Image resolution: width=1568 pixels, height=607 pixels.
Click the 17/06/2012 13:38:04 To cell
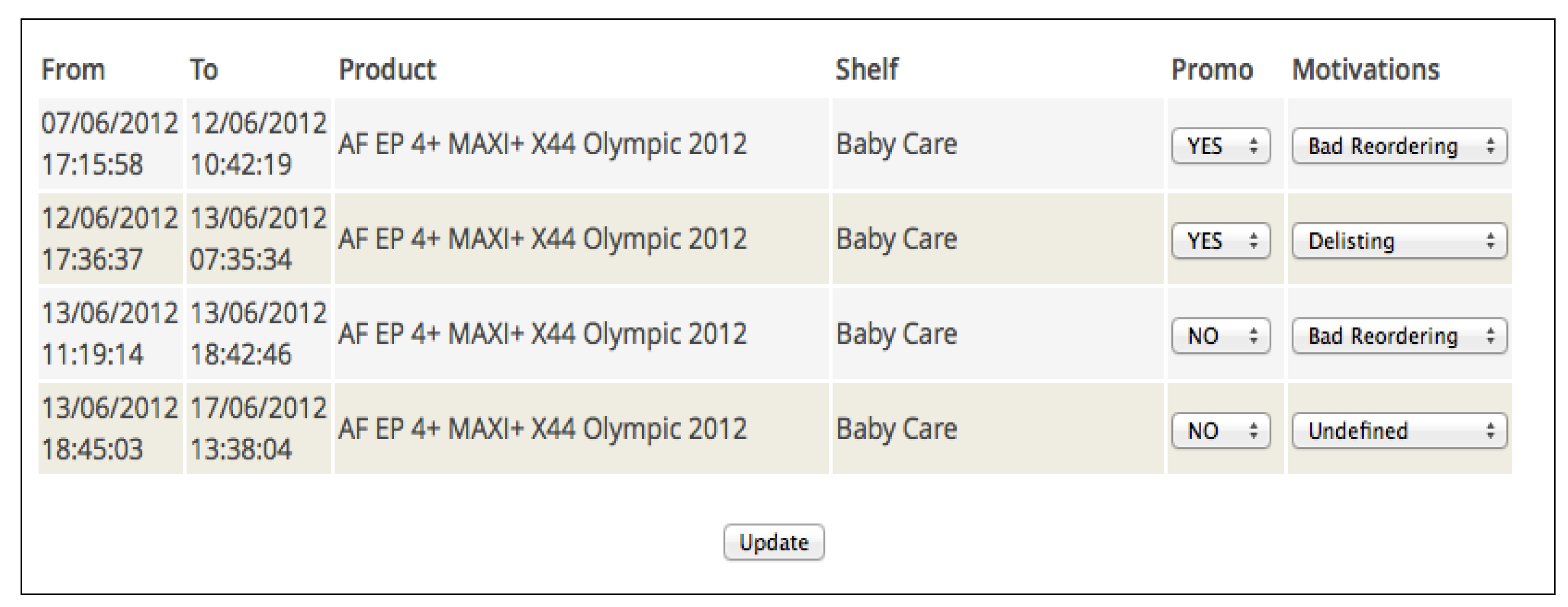tap(258, 429)
